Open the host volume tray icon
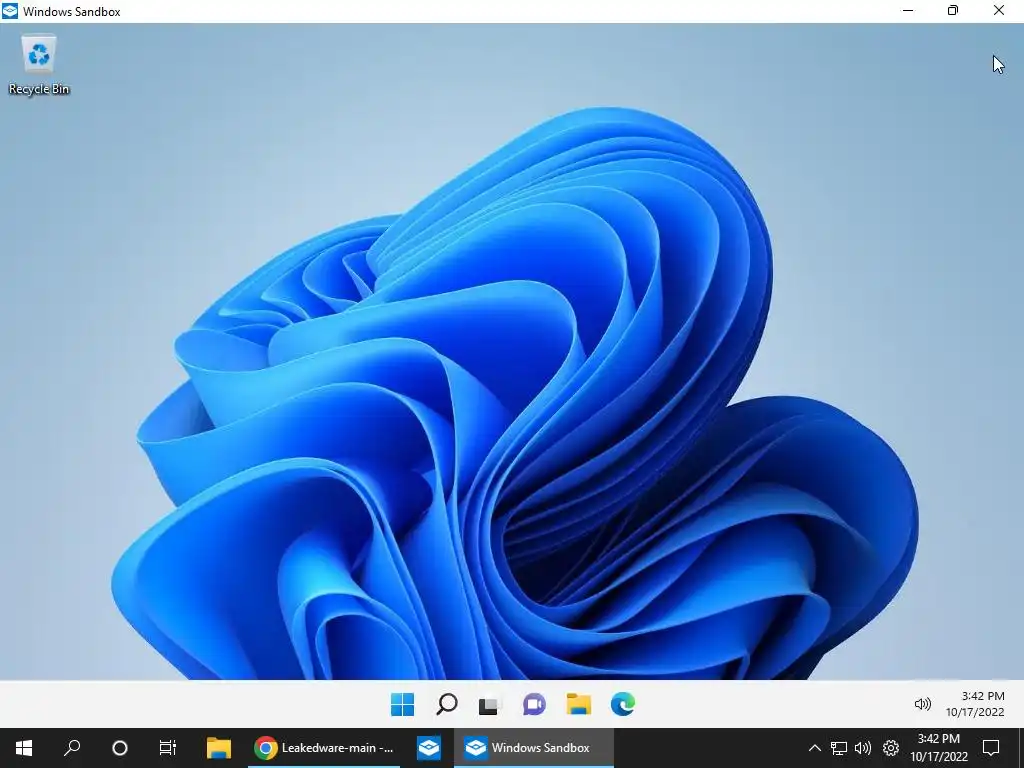This screenshot has width=1024, height=768. click(863, 748)
